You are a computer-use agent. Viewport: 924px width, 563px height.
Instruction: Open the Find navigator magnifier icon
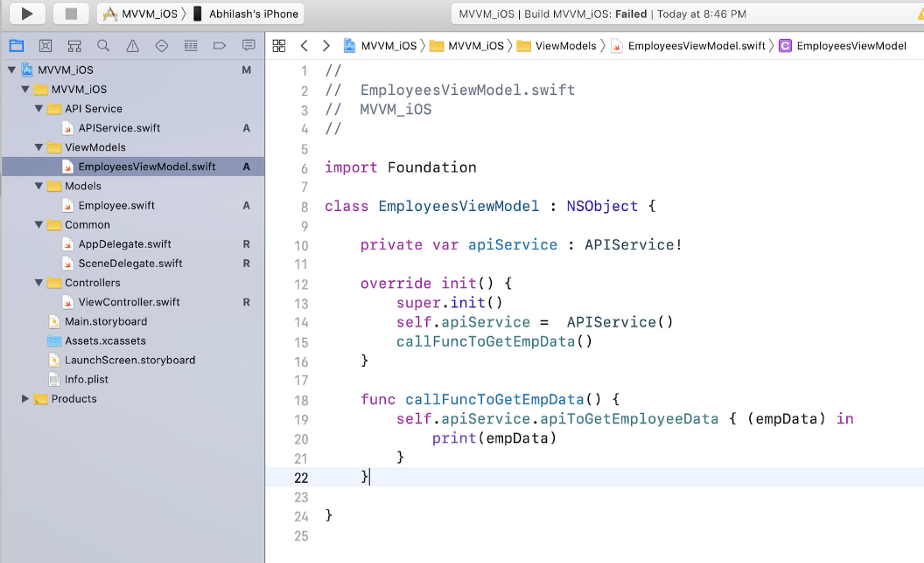103,46
